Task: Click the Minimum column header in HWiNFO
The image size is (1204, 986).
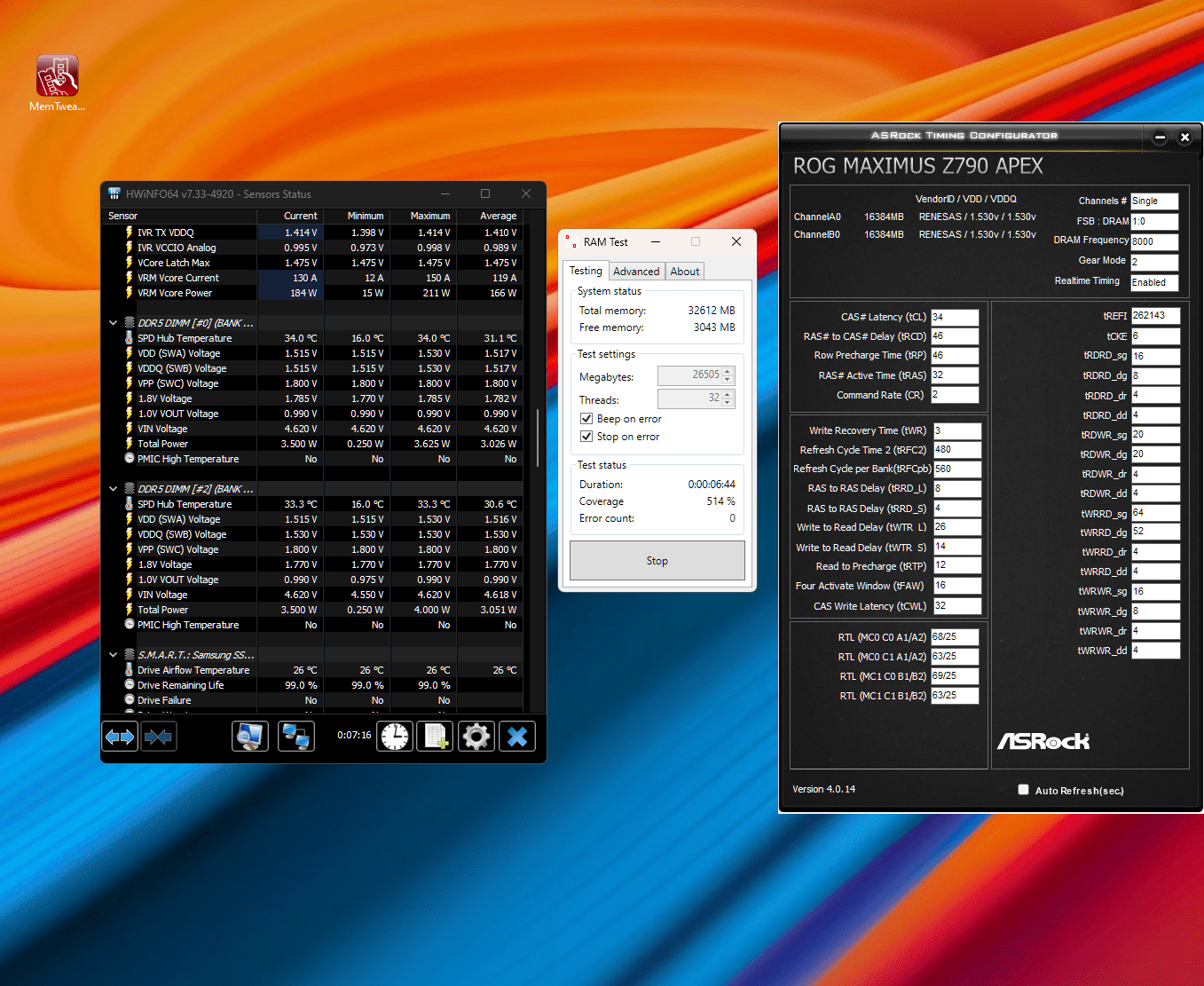Action: [x=357, y=216]
